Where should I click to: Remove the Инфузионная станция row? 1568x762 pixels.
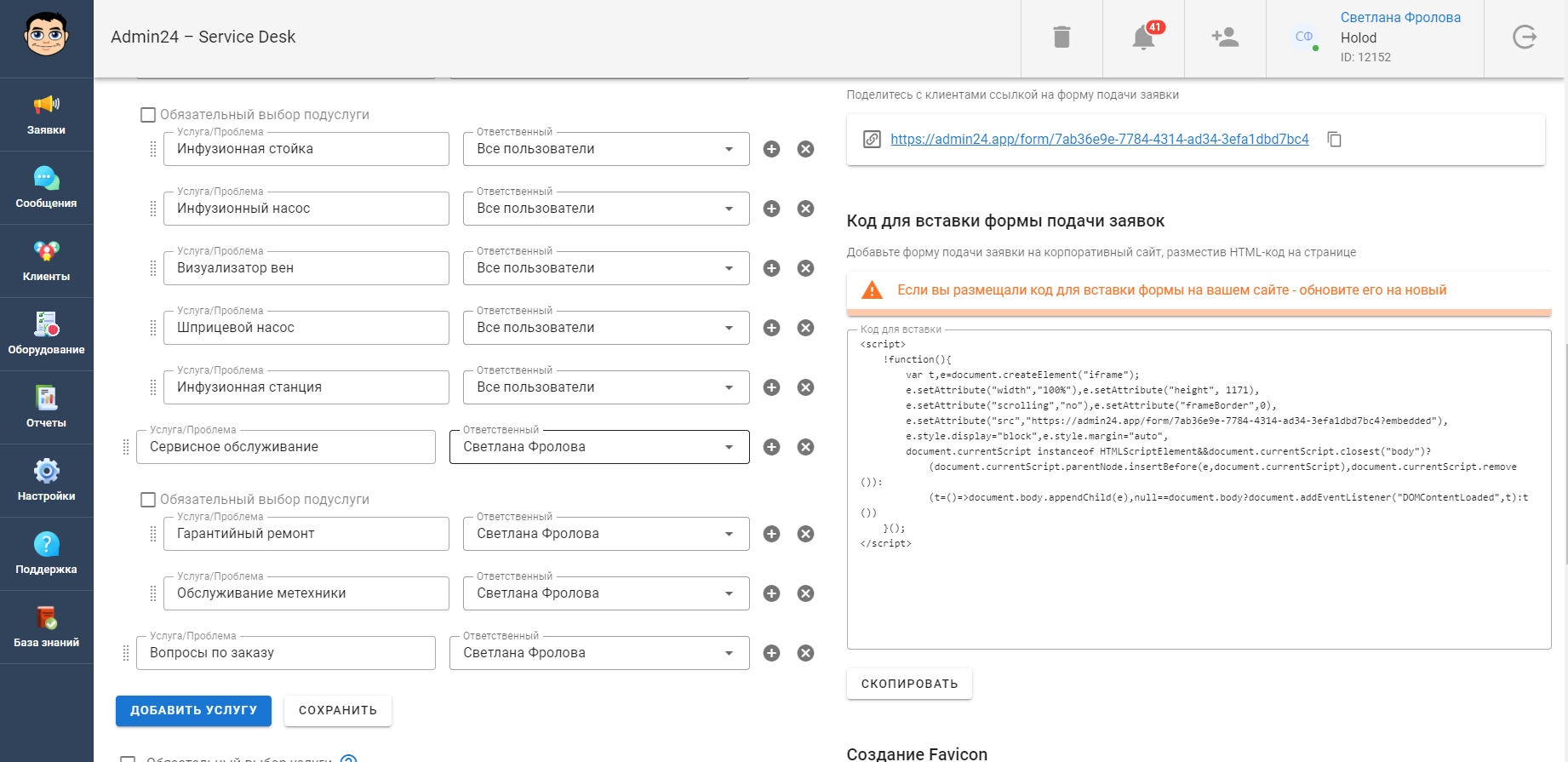click(x=805, y=387)
